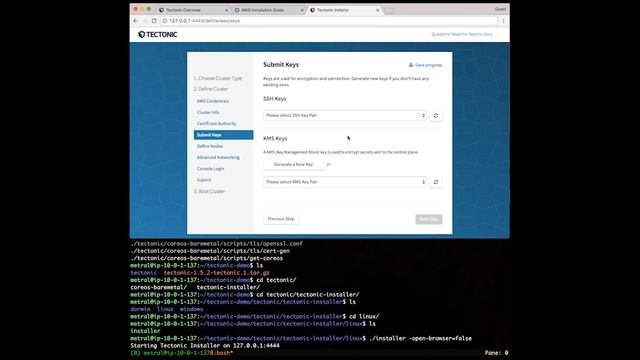The image size is (640, 360).
Task: Close the Tectonic Overview tab
Action: (227, 10)
